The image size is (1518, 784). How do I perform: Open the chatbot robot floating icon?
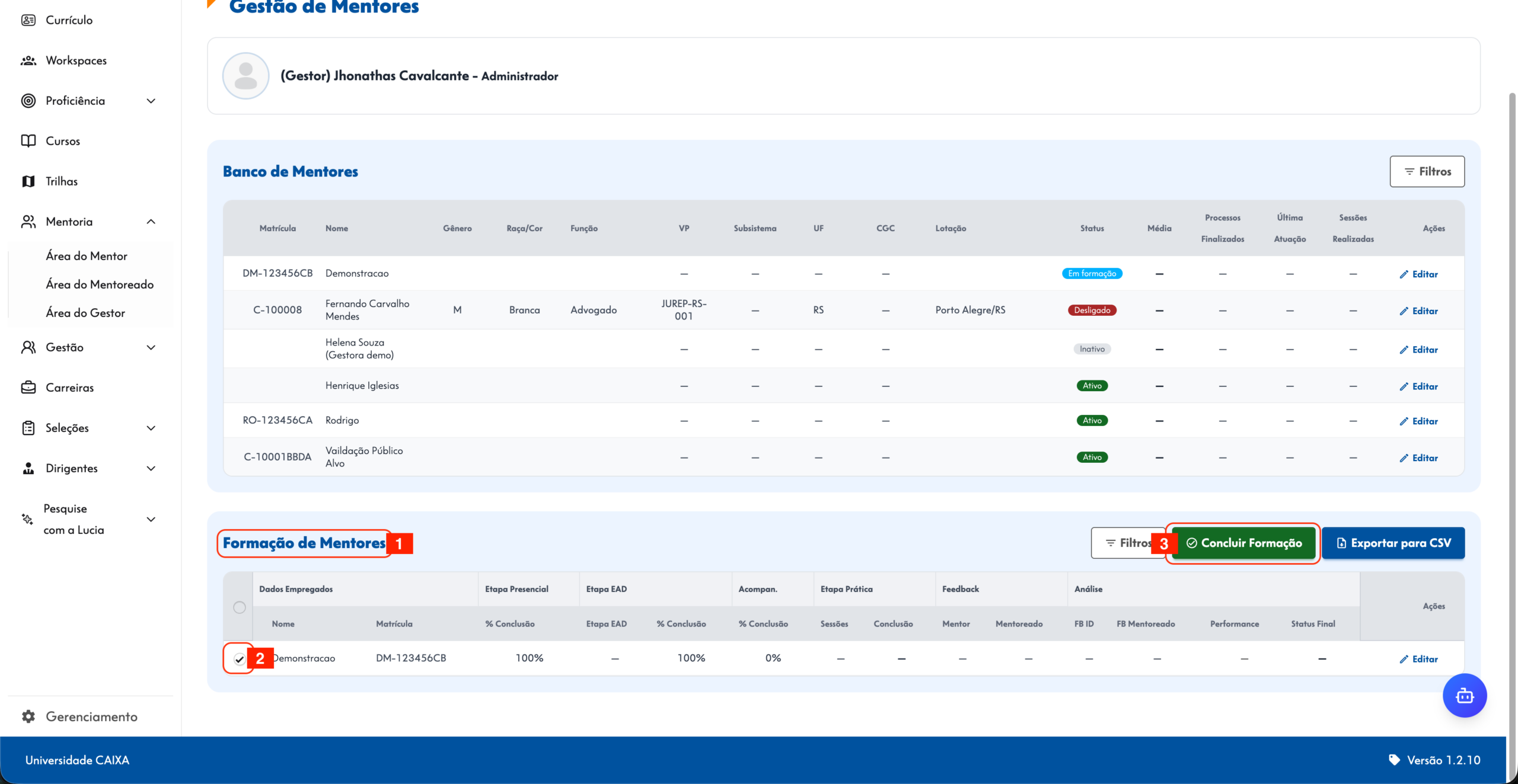1464,695
